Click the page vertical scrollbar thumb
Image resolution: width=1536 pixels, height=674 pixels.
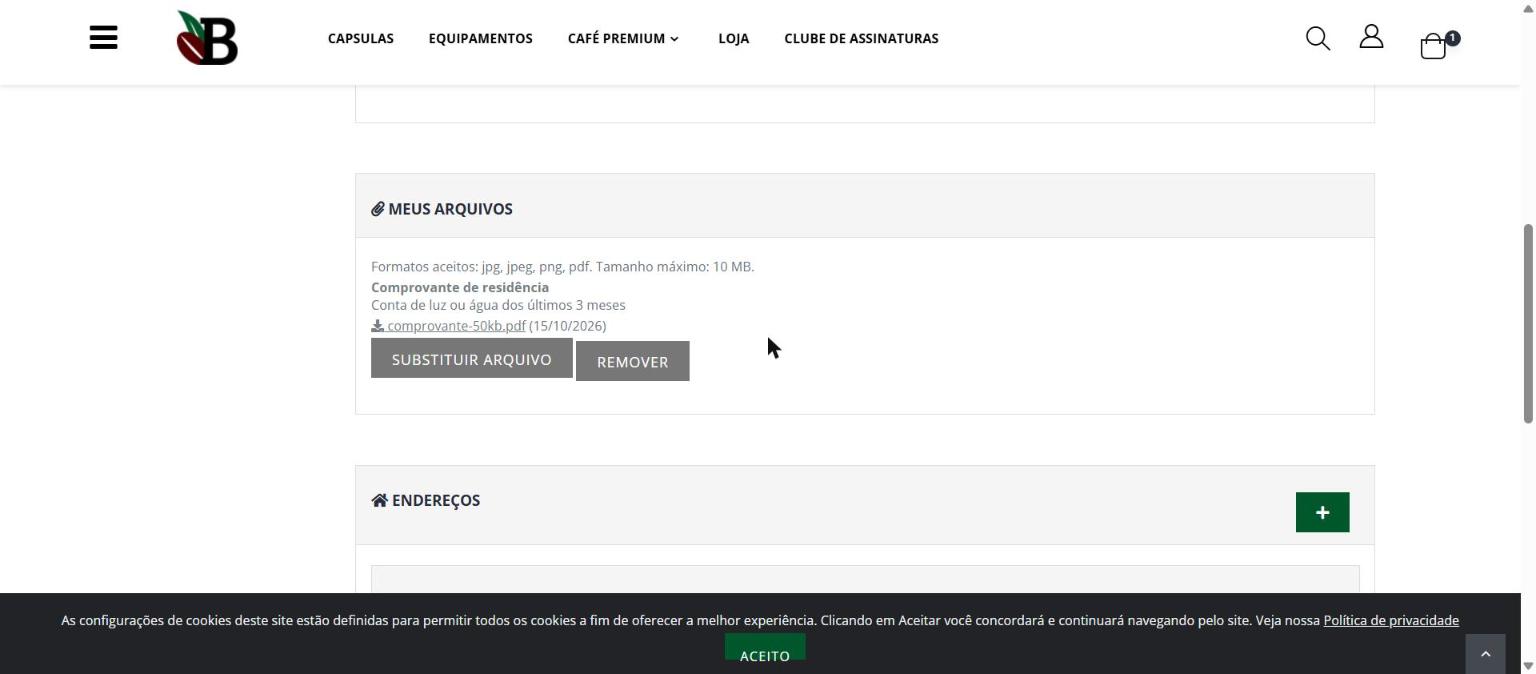(1528, 323)
